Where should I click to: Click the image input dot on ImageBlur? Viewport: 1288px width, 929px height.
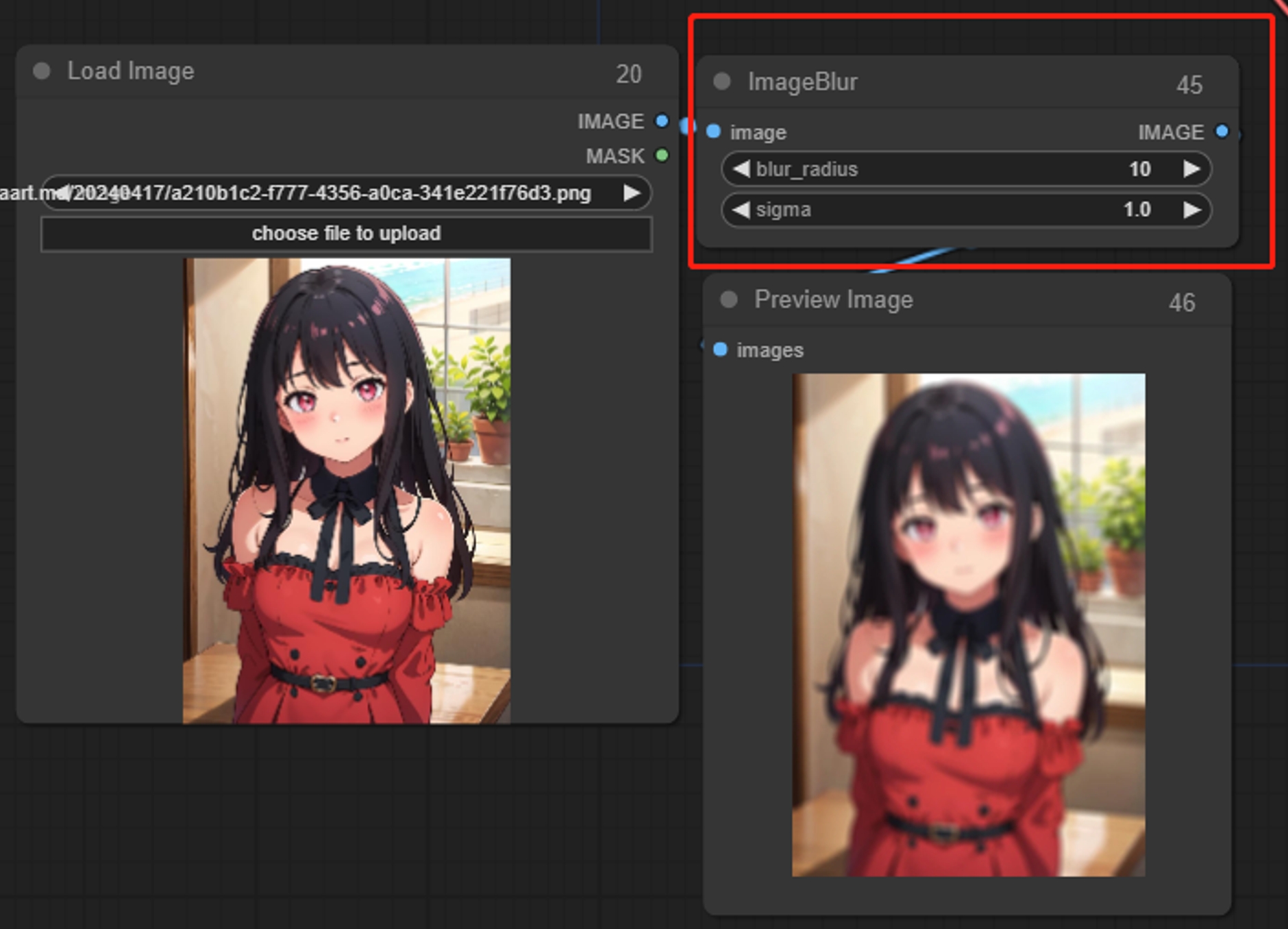[x=715, y=132]
